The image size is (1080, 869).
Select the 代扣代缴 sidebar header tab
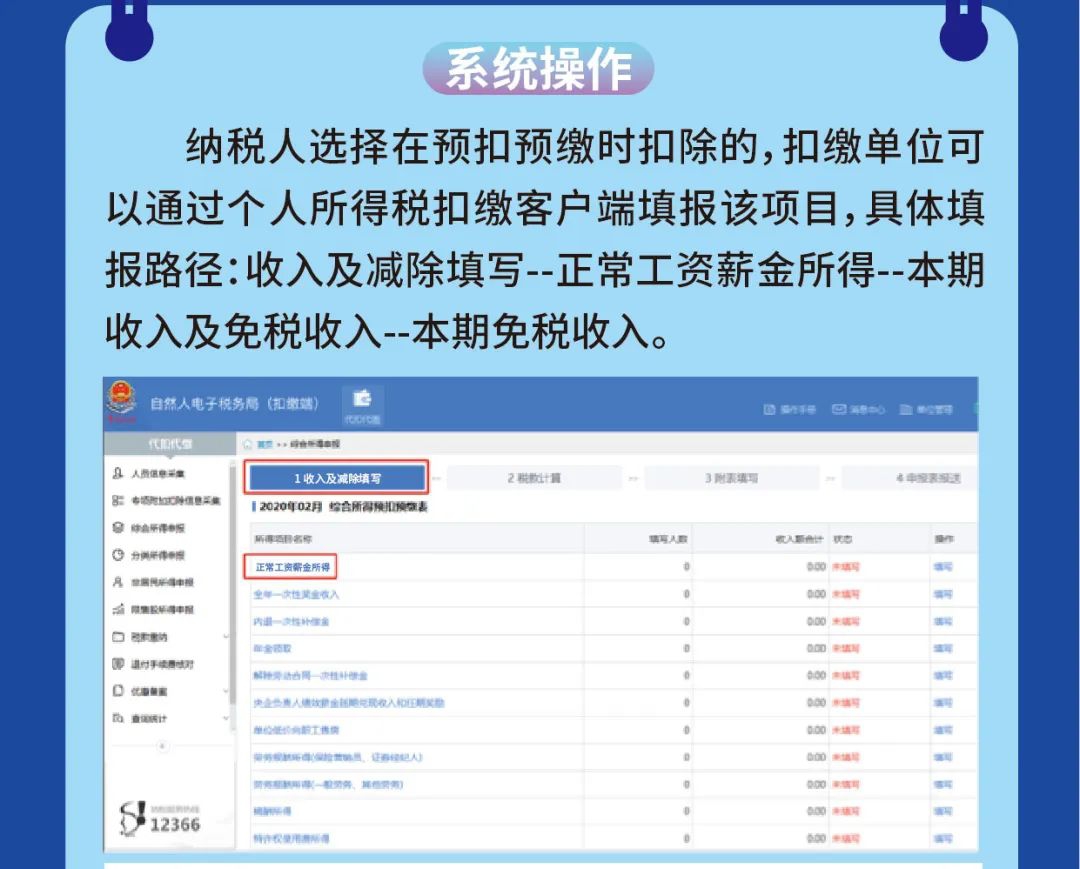pyautogui.click(x=169, y=444)
